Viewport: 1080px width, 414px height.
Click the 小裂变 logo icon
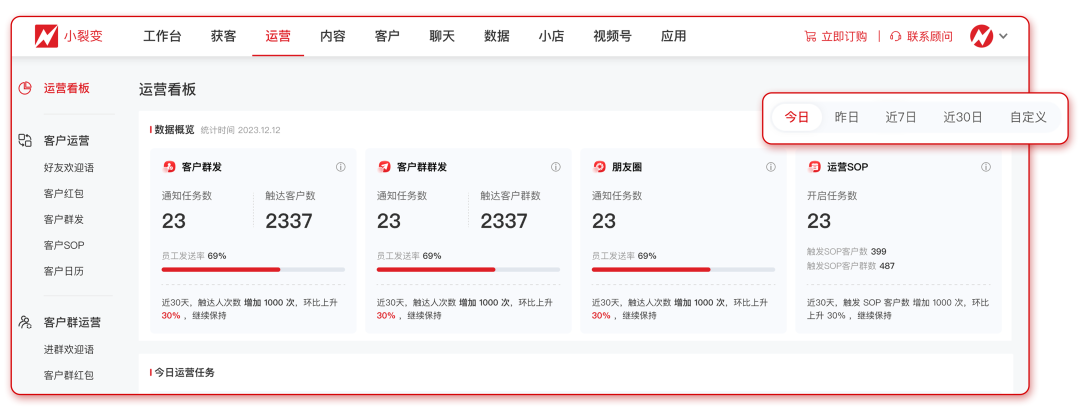46,36
